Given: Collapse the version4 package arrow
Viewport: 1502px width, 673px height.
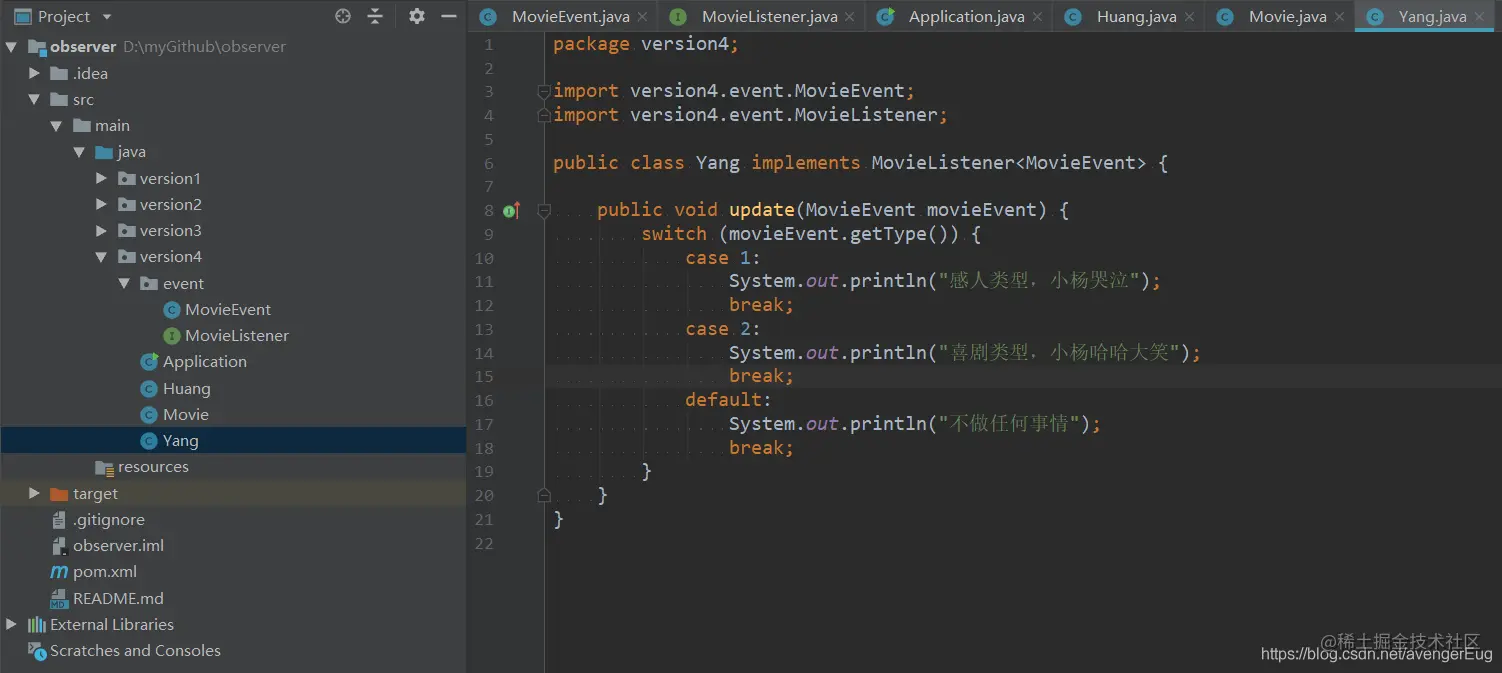Looking at the screenshot, I should [x=101, y=257].
